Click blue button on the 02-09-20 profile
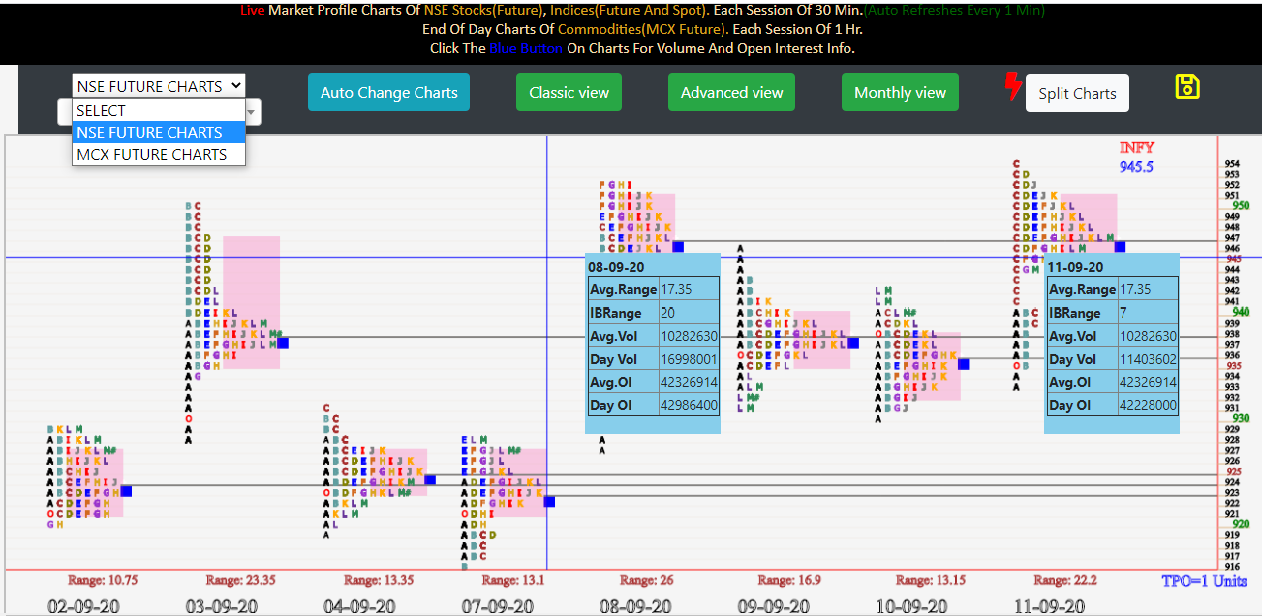Image resolution: width=1262 pixels, height=616 pixels. pyautogui.click(x=127, y=491)
